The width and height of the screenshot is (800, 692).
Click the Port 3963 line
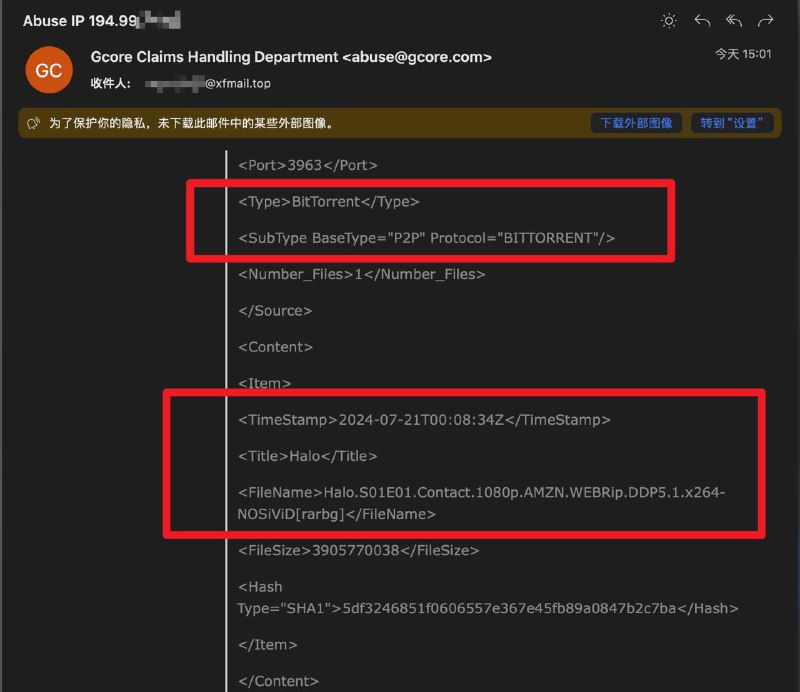307,165
